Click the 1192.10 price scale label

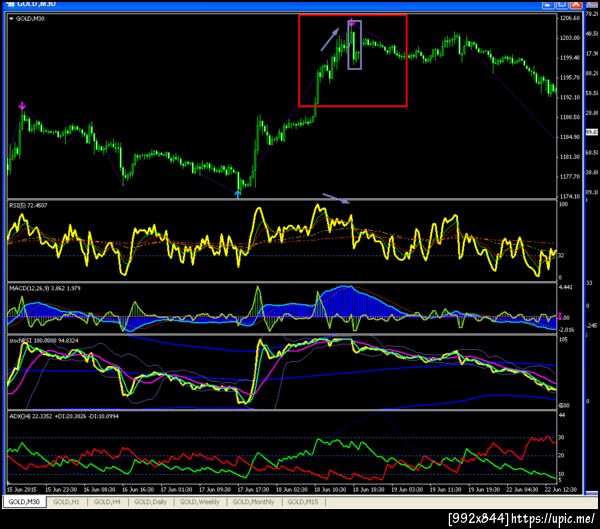(570, 97)
